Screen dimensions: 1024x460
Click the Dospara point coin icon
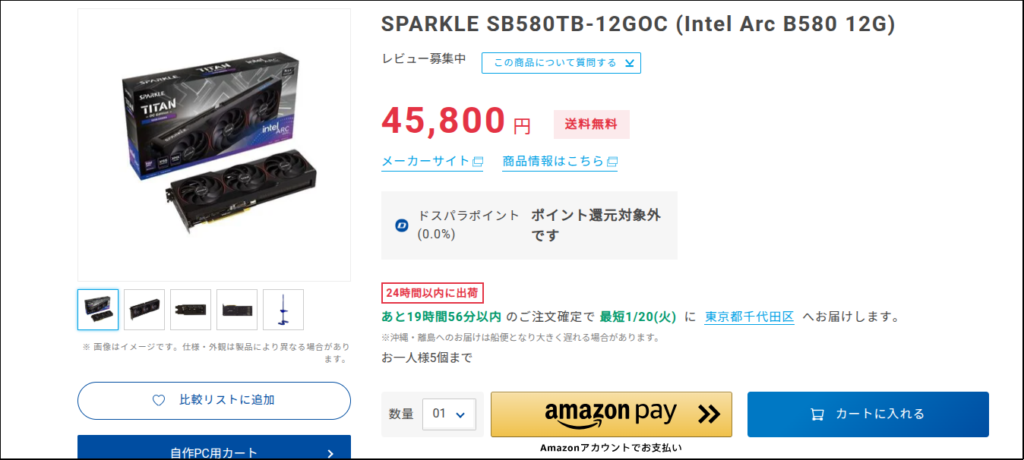[x=402, y=225]
